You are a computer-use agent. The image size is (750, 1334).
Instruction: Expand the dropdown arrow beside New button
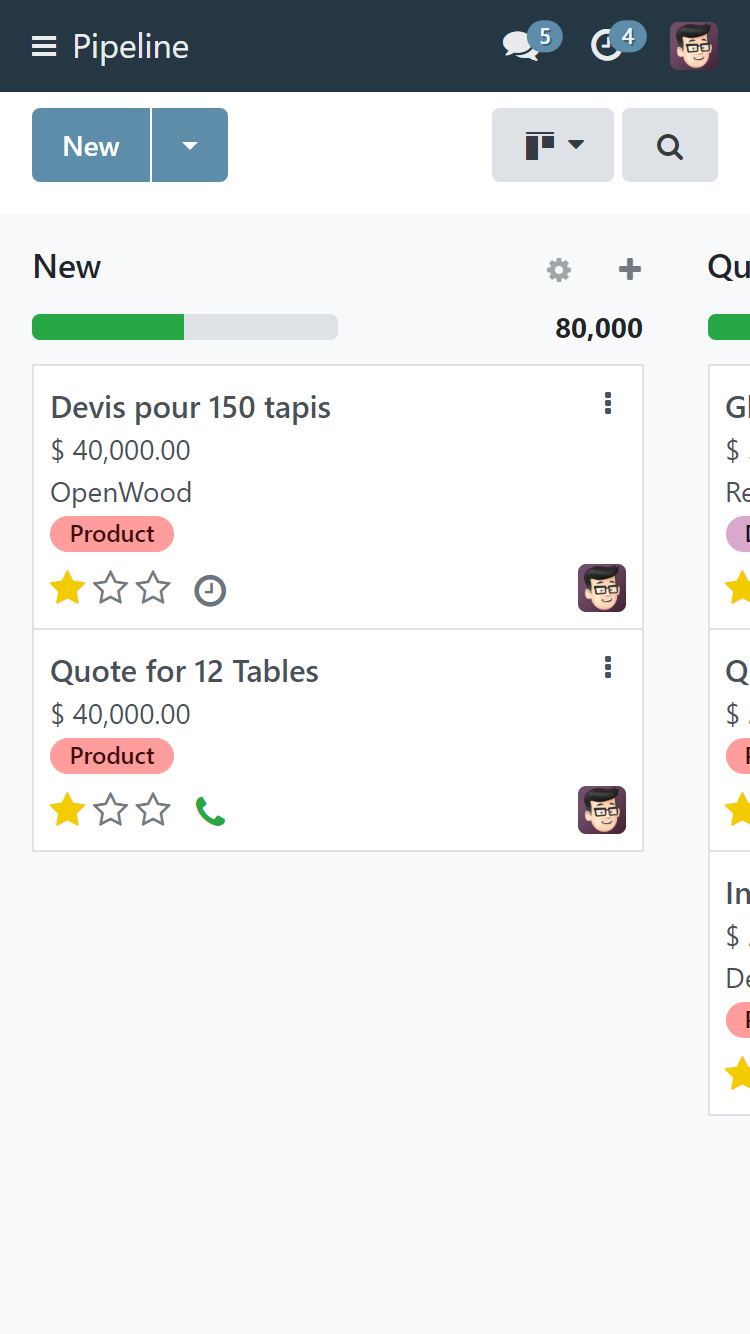tap(190, 146)
